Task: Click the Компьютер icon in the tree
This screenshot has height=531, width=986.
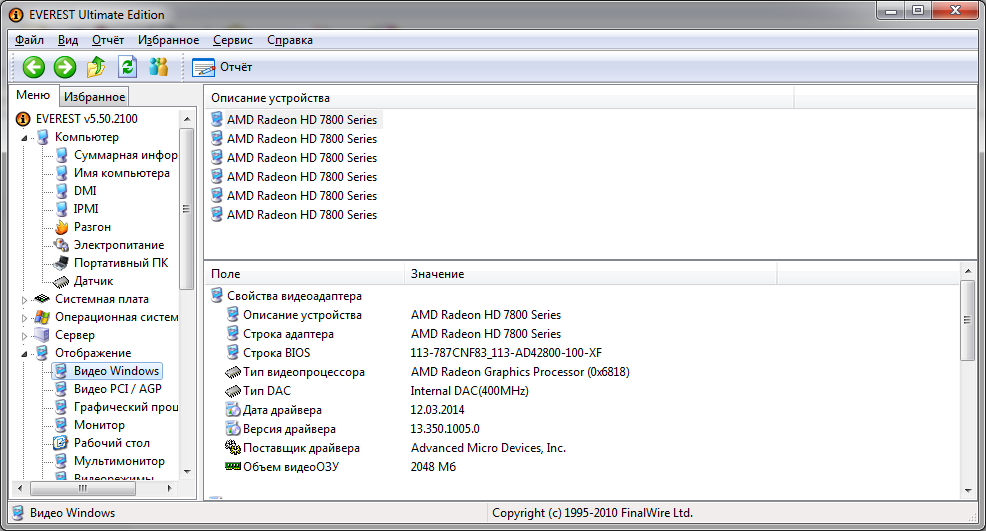Action: point(43,137)
